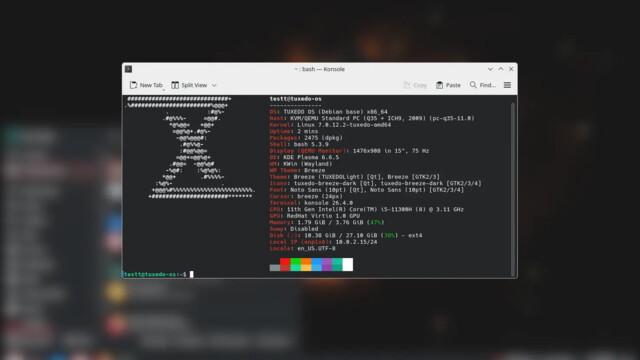Click the testt@tuxedo-os header text
640x360 pixels.
(296, 99)
